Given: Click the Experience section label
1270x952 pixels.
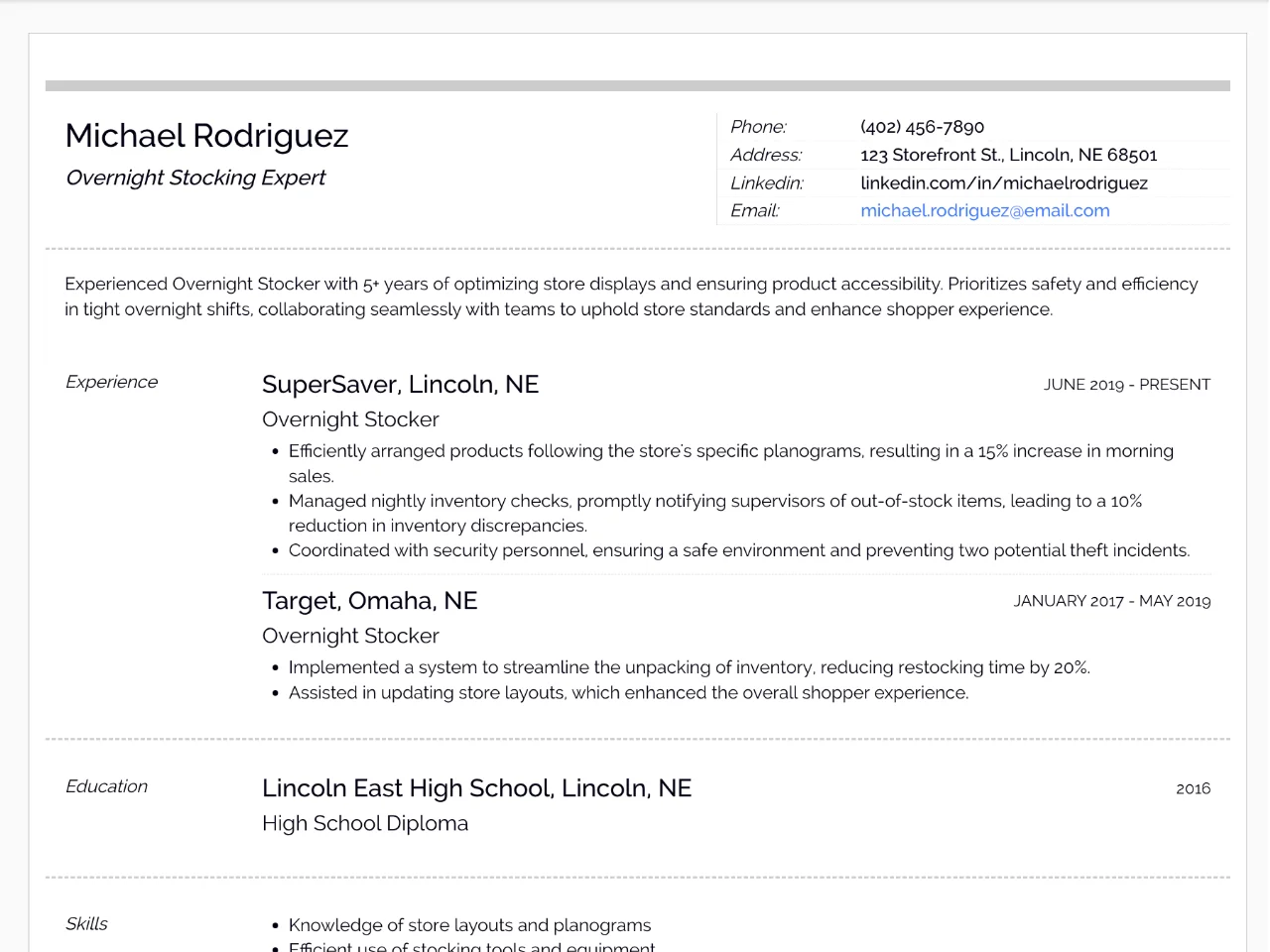Looking at the screenshot, I should point(111,382).
